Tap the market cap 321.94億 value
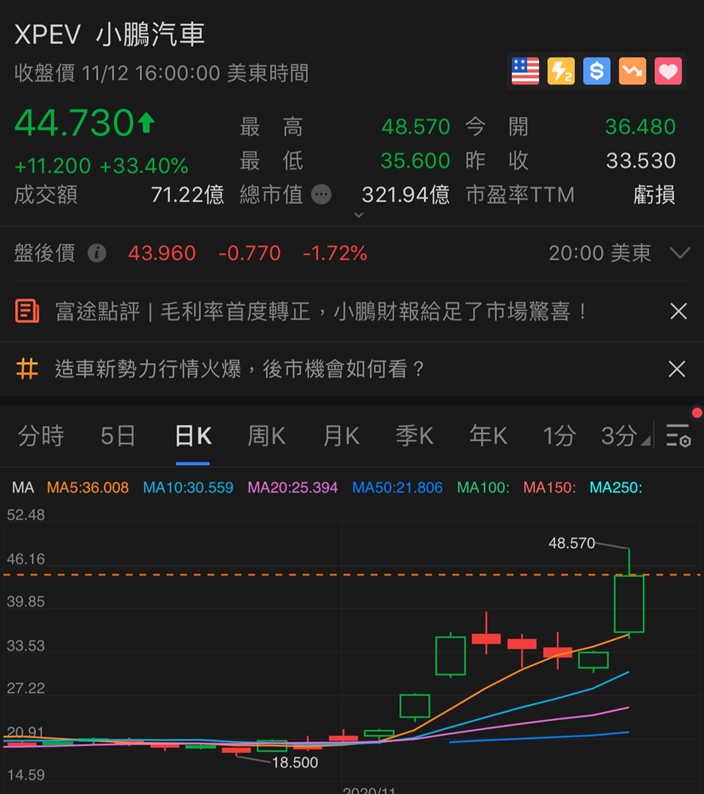The width and height of the screenshot is (704, 794). 405,194
